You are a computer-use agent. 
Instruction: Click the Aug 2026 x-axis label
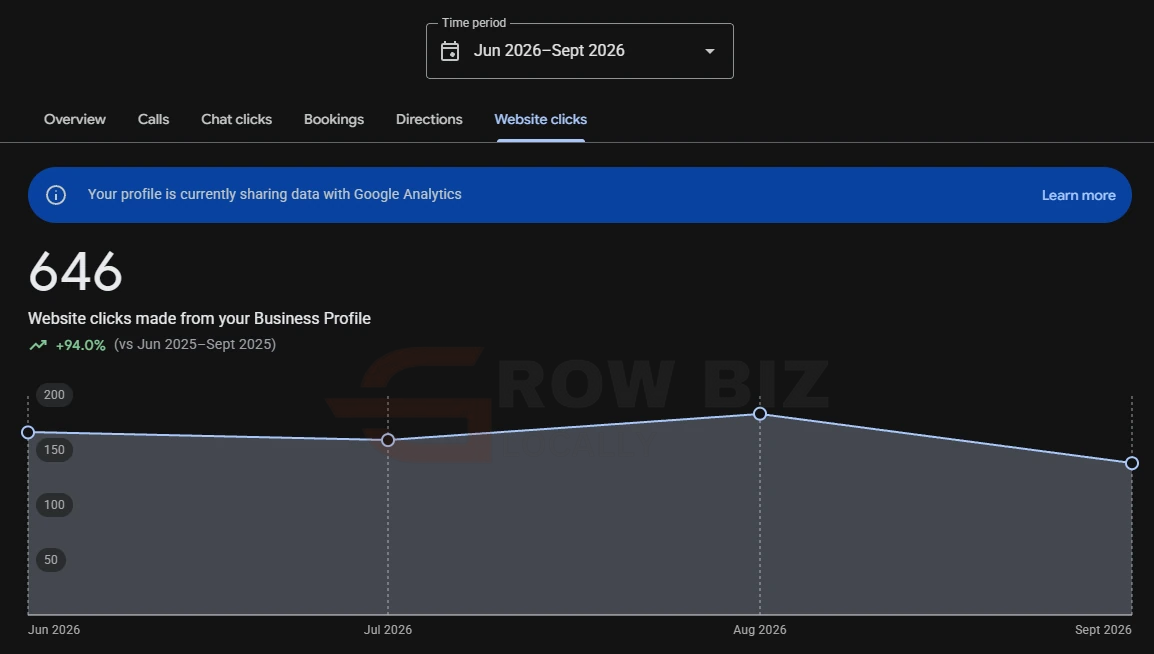760,630
